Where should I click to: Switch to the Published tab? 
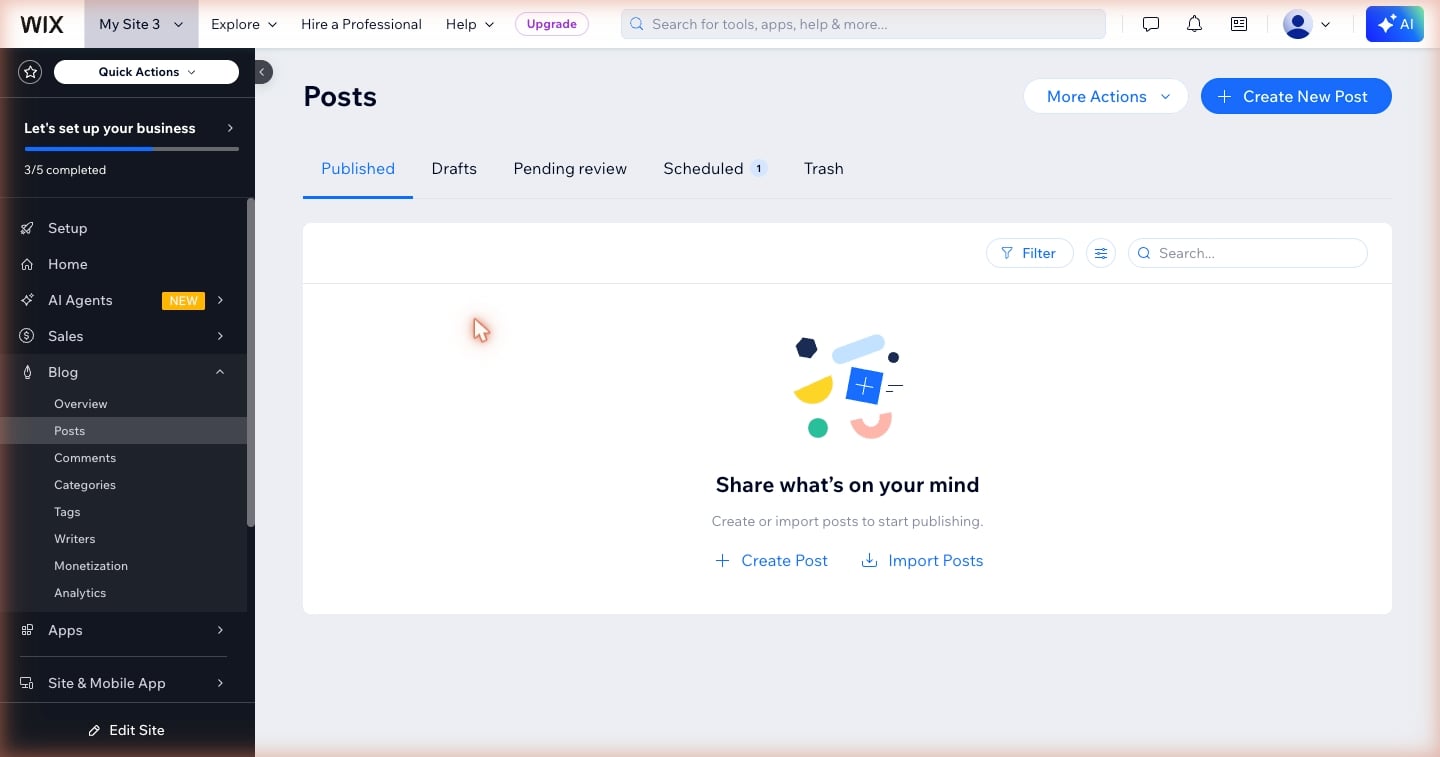click(358, 169)
